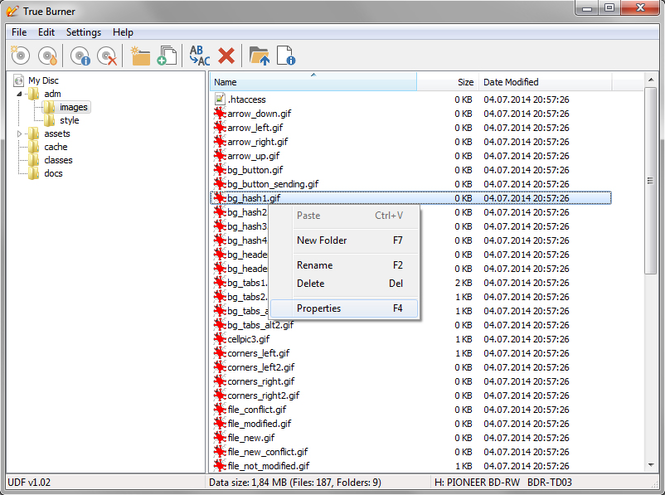Click the Rename (AB/AC) toolbar icon
The image size is (665, 495).
[200, 56]
